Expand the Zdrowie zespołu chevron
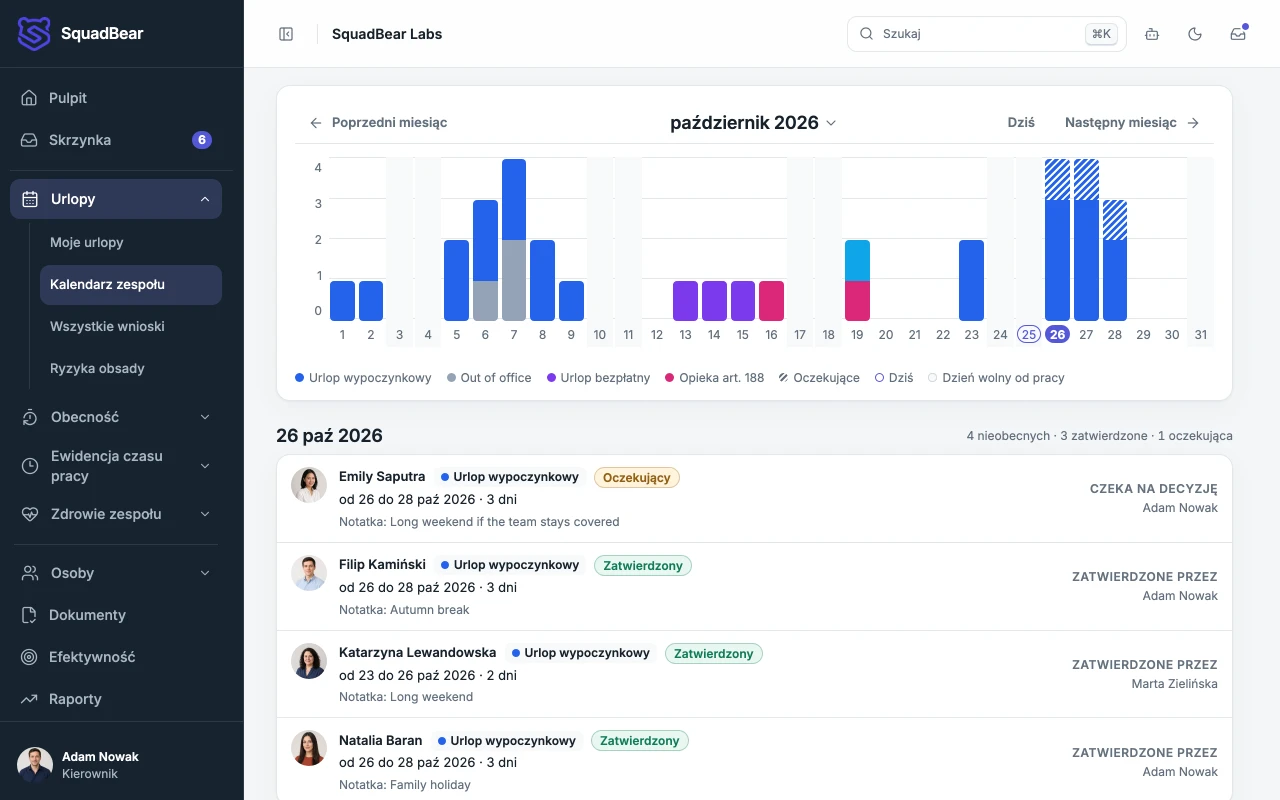Viewport: 1280px width, 800px height. point(205,514)
